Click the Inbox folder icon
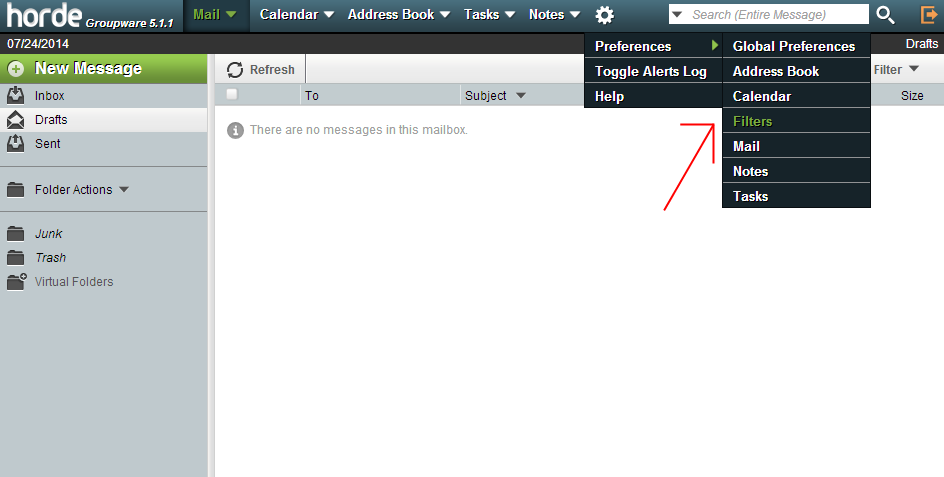The image size is (944, 477). (x=15, y=96)
